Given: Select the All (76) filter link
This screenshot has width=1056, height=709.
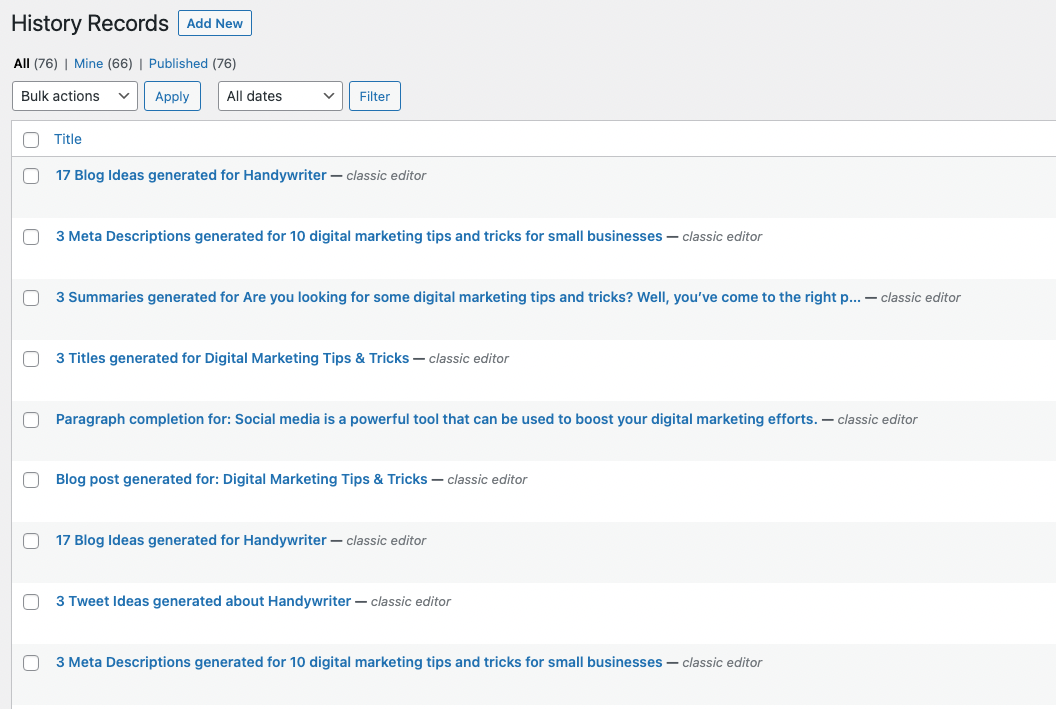Looking at the screenshot, I should pos(21,63).
